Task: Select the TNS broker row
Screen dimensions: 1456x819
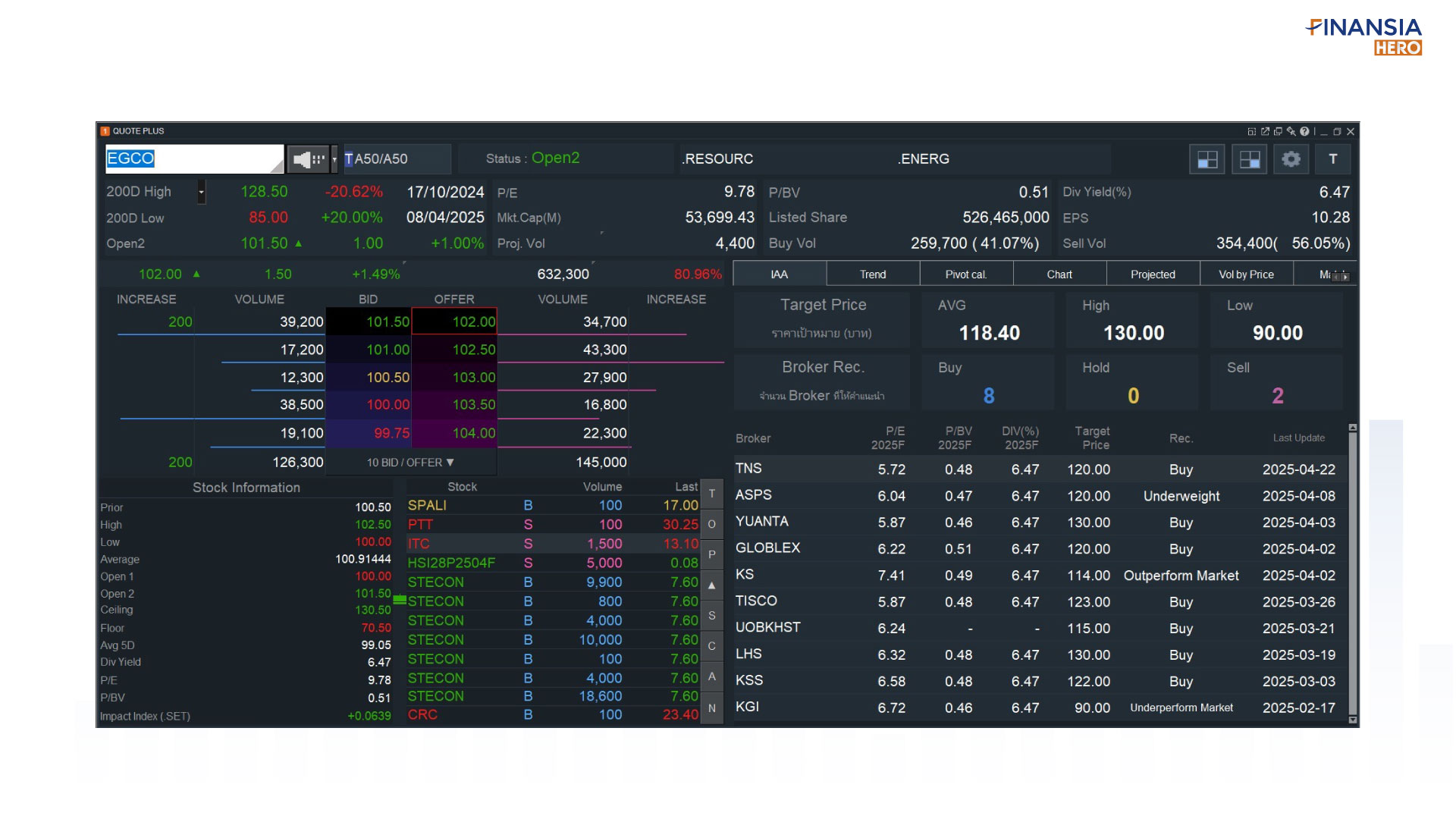Action: click(x=1040, y=469)
